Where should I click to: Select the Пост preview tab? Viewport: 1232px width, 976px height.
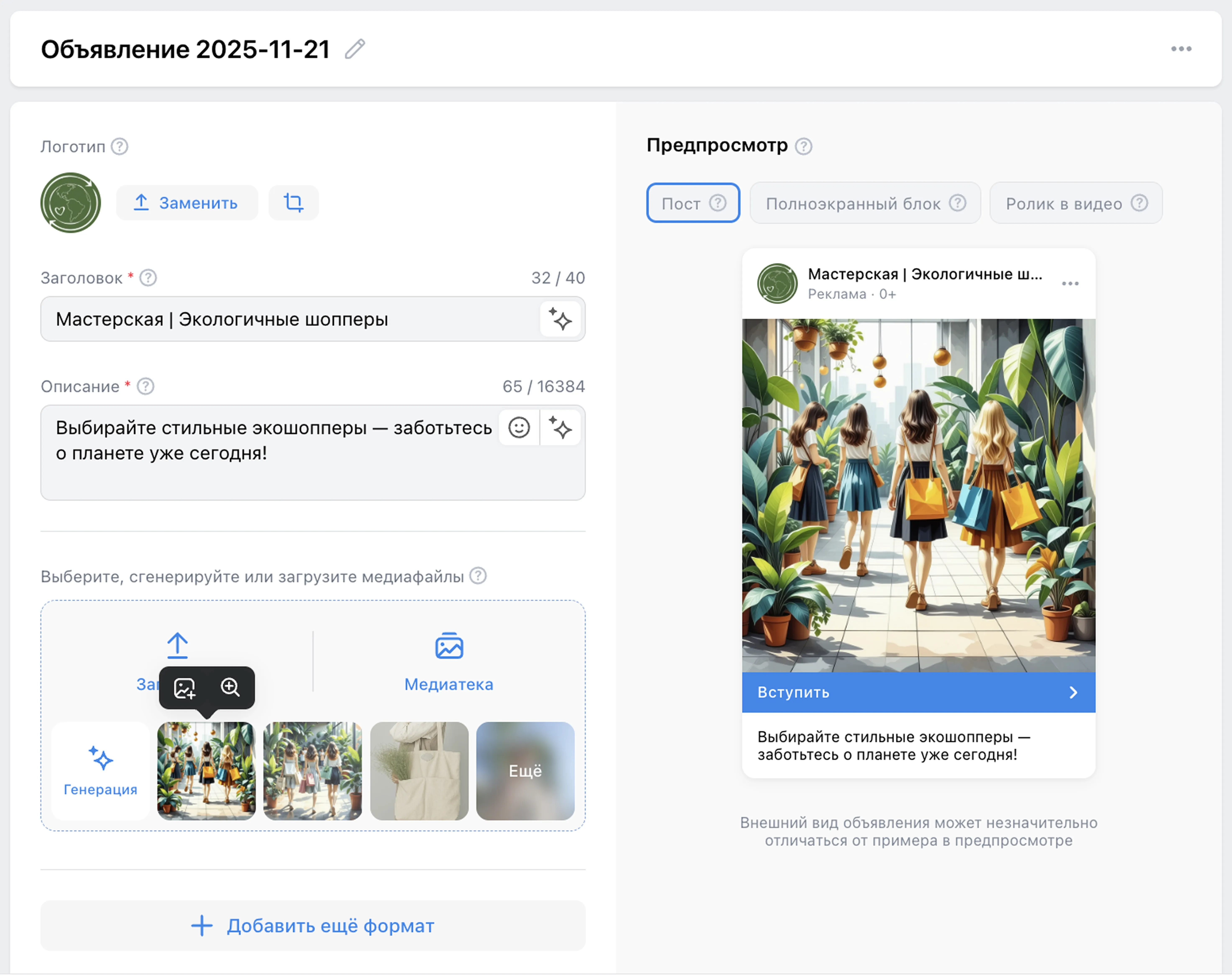coord(693,203)
